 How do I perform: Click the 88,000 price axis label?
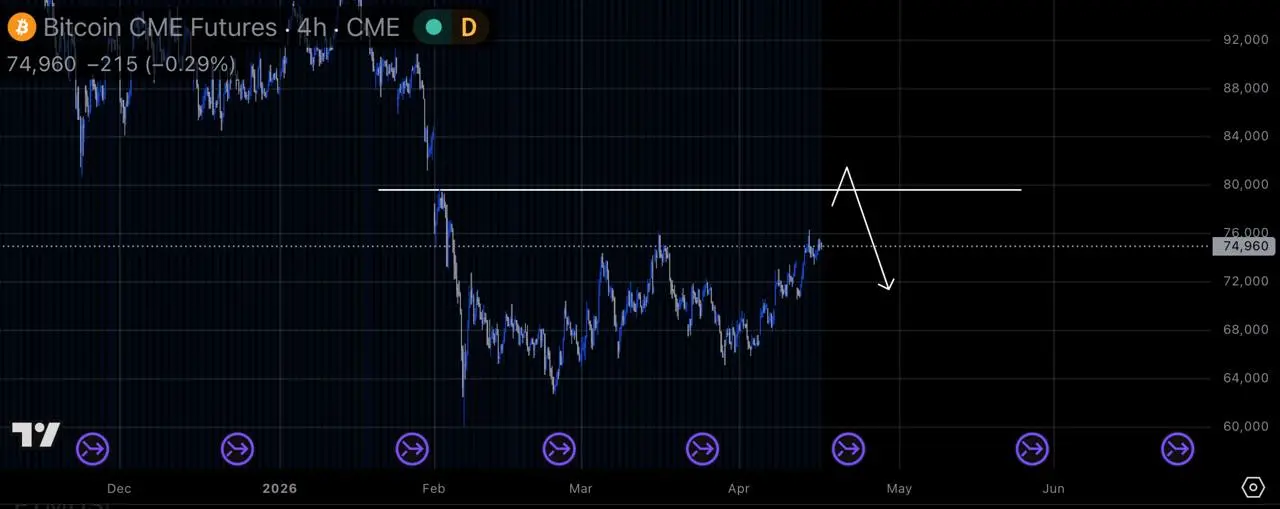(x=1245, y=88)
